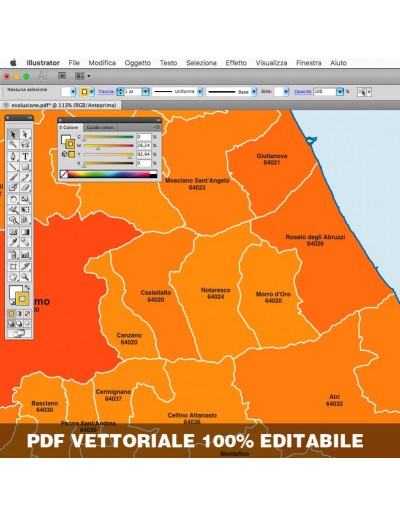Viewport: 400px width, 517px height.
Task: Select the Slice tool
Action: tap(25, 266)
